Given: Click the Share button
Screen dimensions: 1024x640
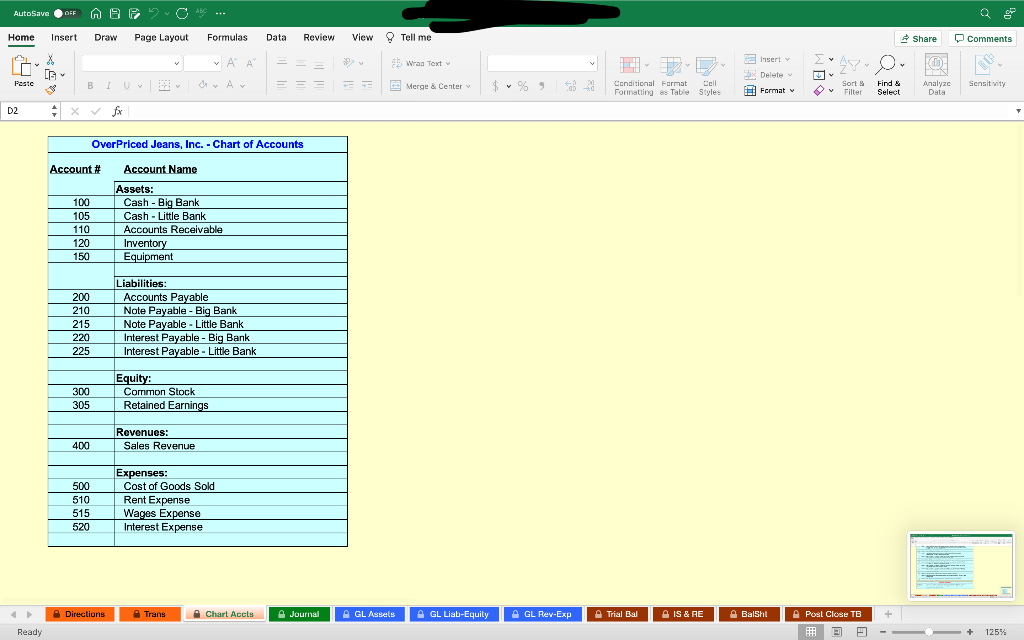Looking at the screenshot, I should pos(917,38).
